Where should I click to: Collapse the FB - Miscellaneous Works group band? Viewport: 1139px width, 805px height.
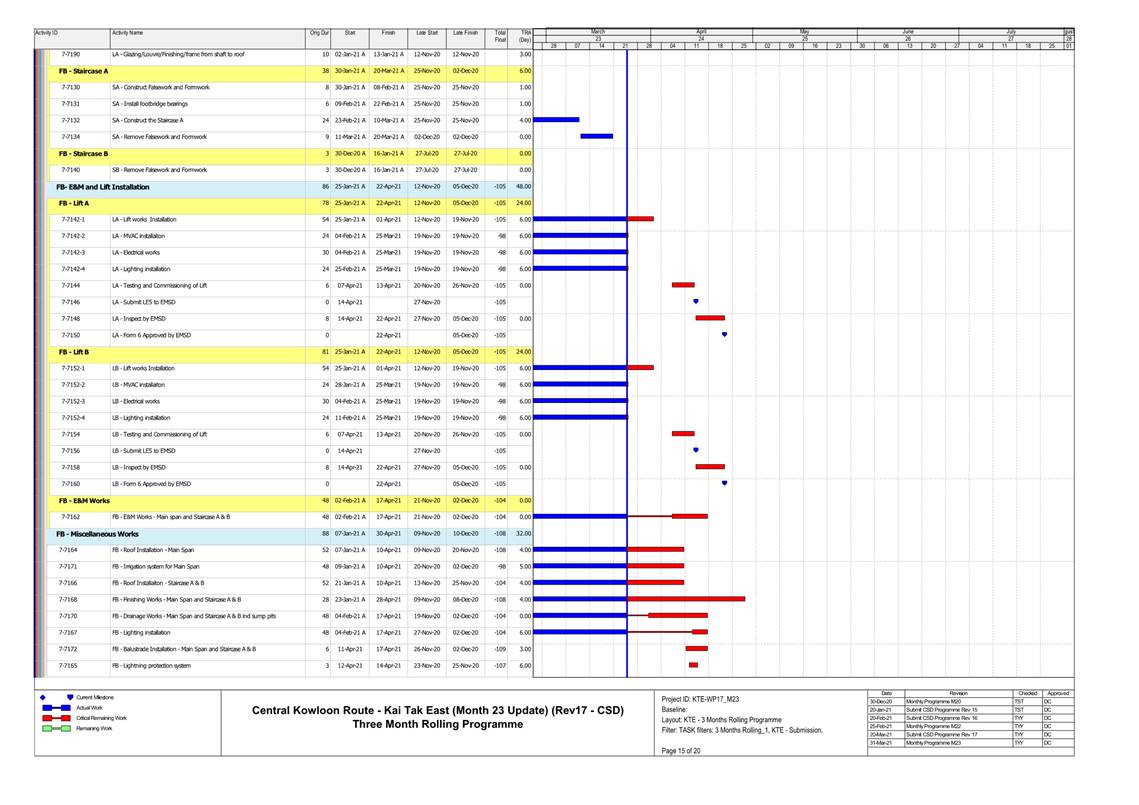pos(97,533)
